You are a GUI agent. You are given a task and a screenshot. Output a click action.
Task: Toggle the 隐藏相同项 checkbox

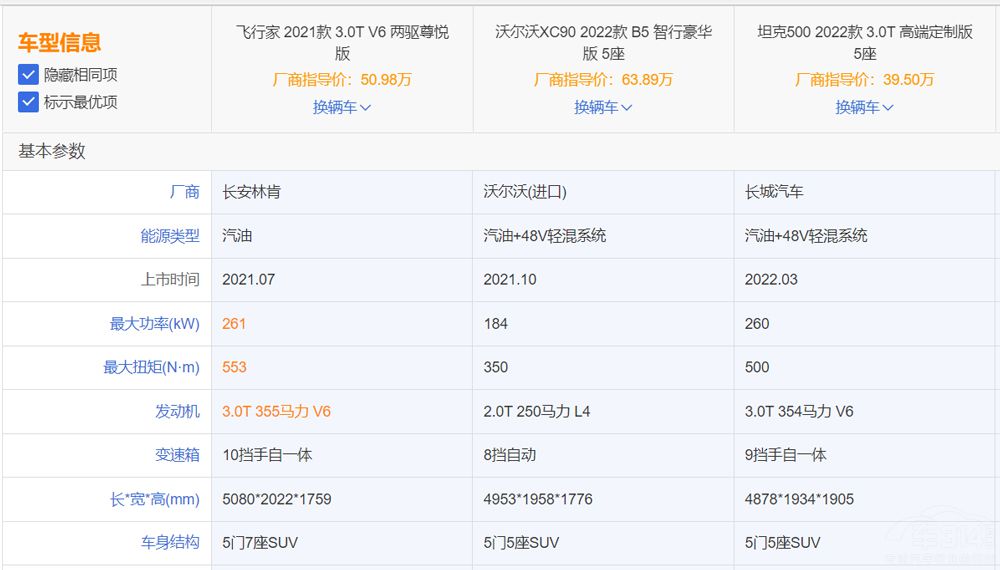pyautogui.click(x=28, y=75)
